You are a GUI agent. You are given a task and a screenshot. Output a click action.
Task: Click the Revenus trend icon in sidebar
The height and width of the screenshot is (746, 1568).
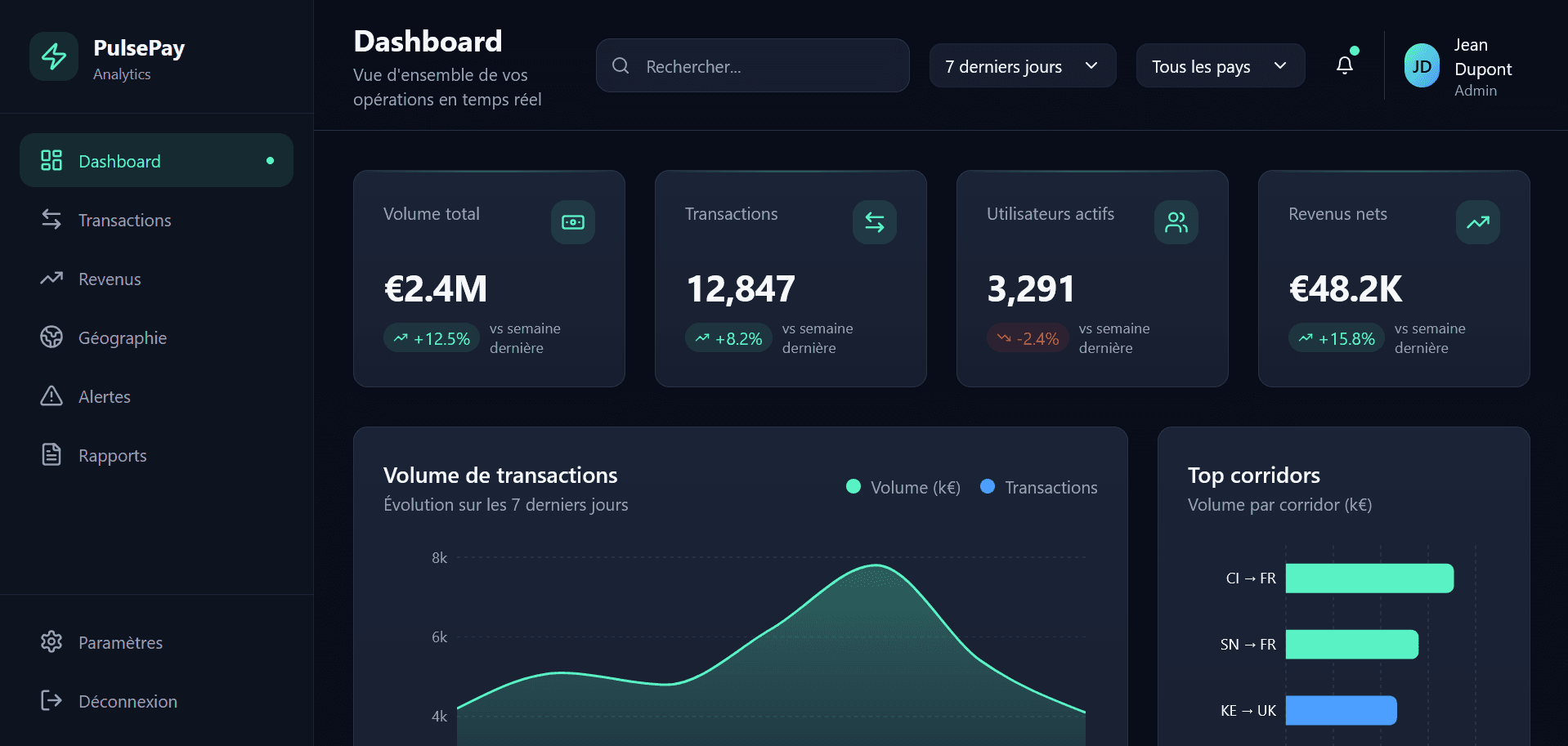(52, 278)
